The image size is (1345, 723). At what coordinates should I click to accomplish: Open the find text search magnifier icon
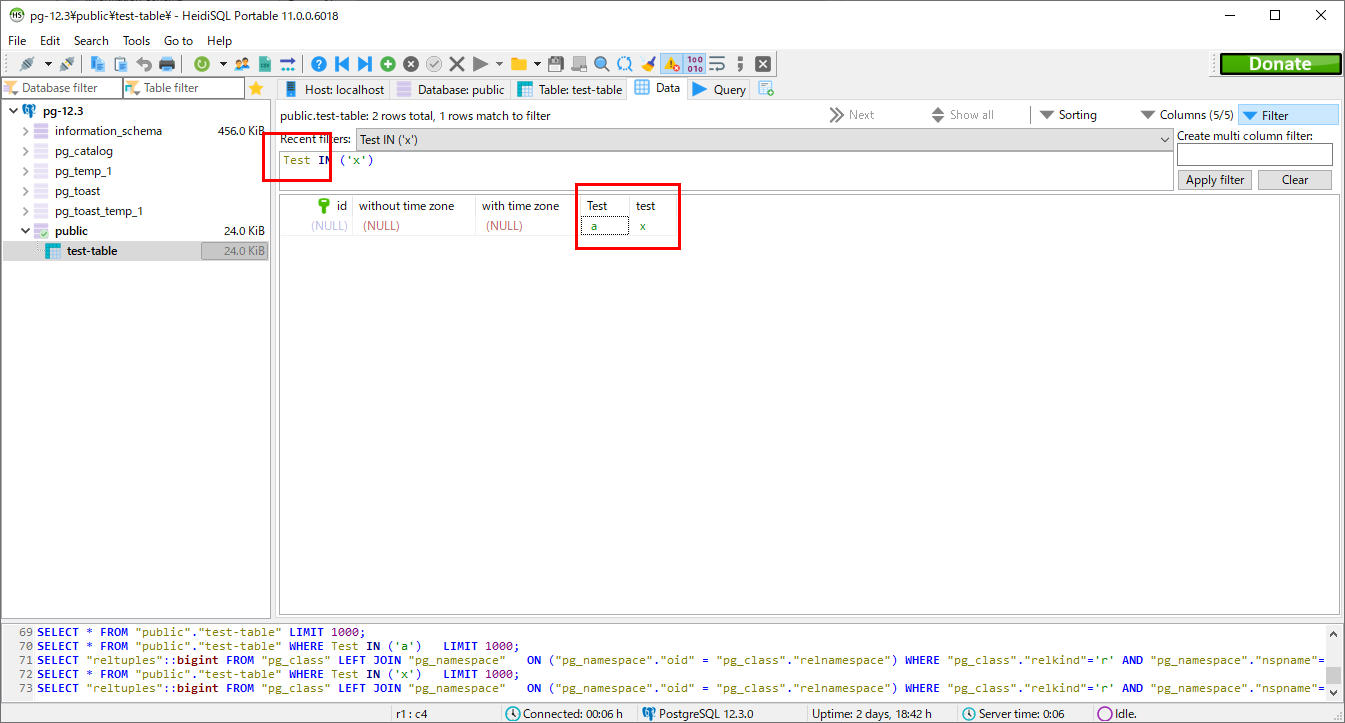click(601, 63)
